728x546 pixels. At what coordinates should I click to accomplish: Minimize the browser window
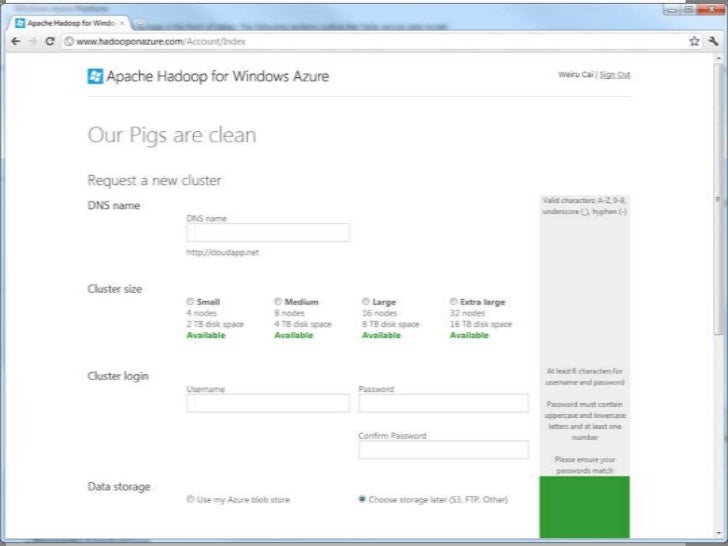coord(672,9)
